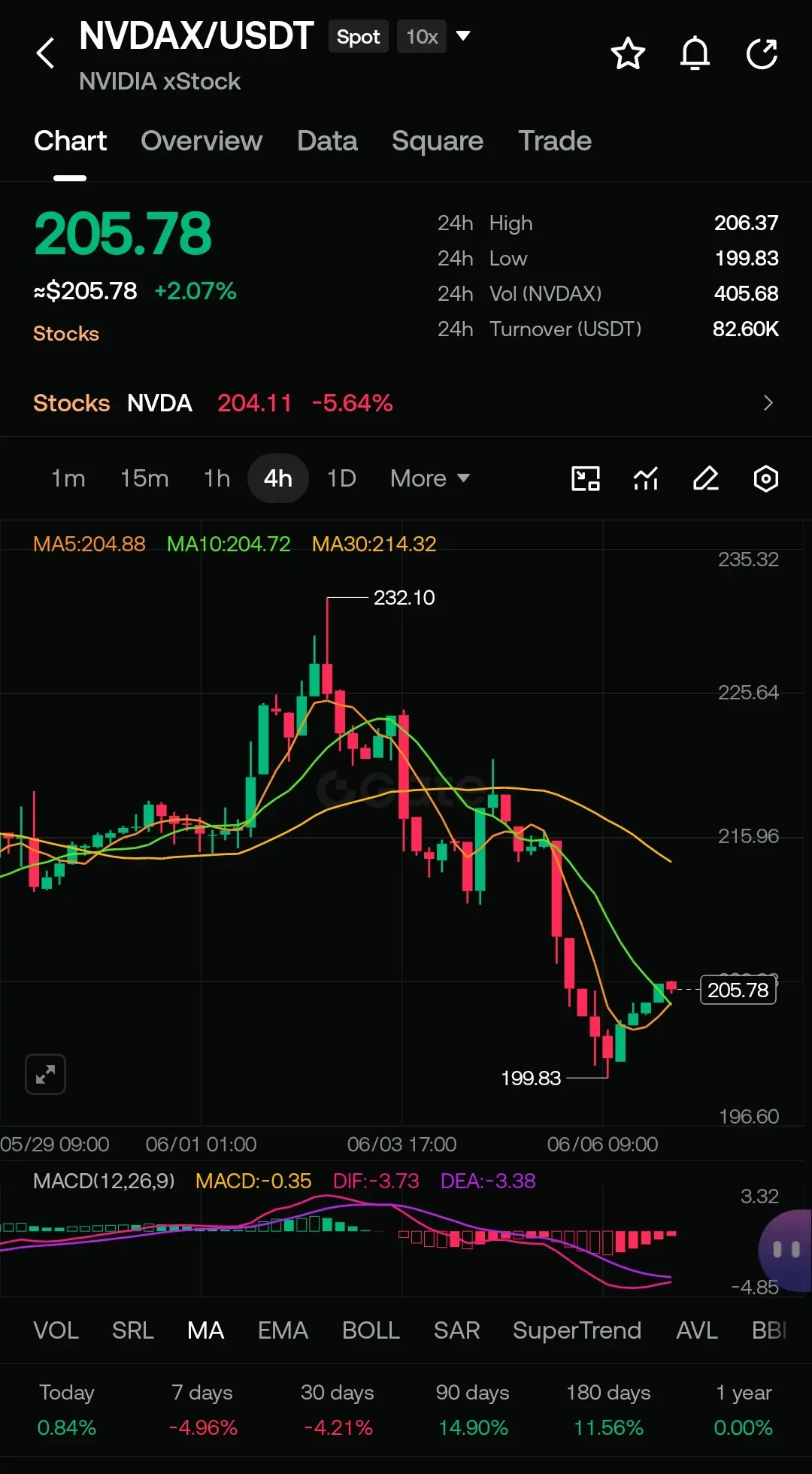Open the Data tab
Viewport: 812px width, 1474px height.
(327, 141)
